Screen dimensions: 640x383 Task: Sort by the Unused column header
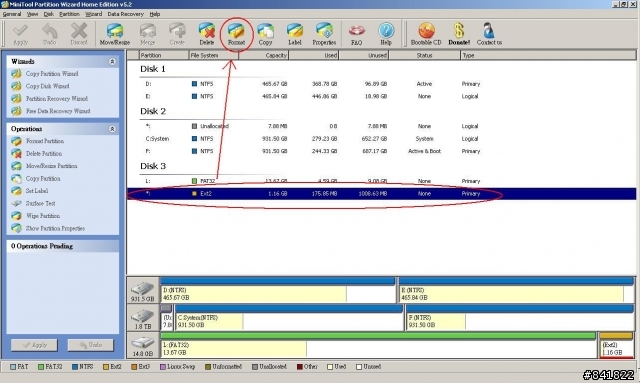pos(364,55)
